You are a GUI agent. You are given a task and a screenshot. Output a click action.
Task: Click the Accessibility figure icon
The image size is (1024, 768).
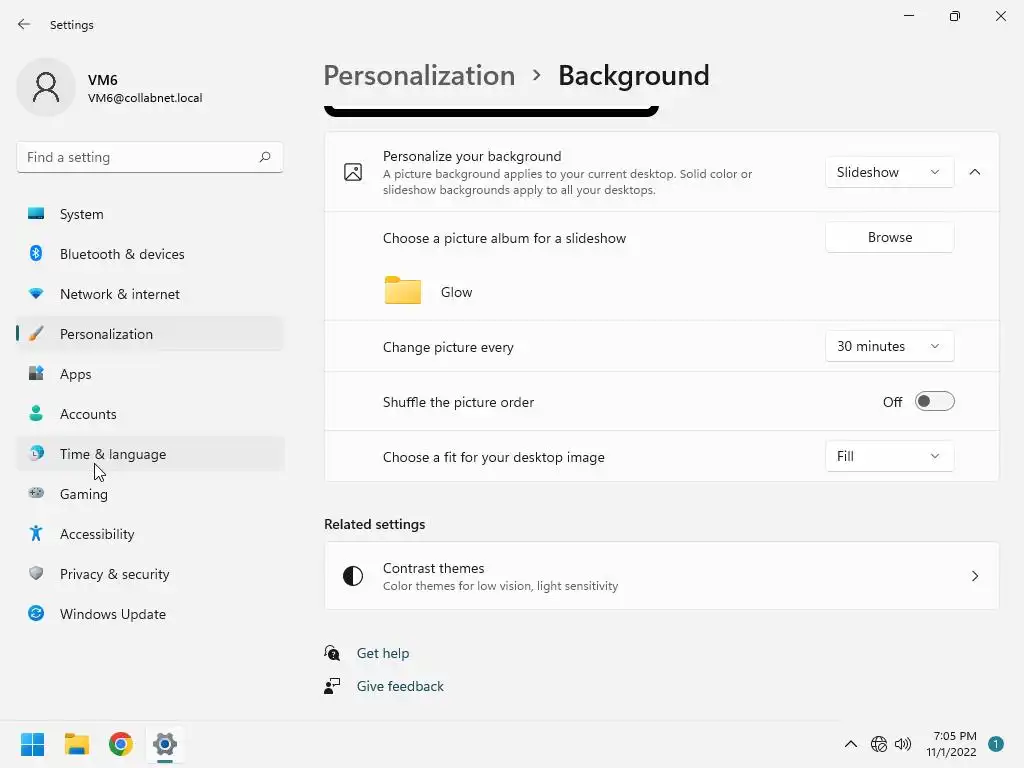click(x=36, y=534)
